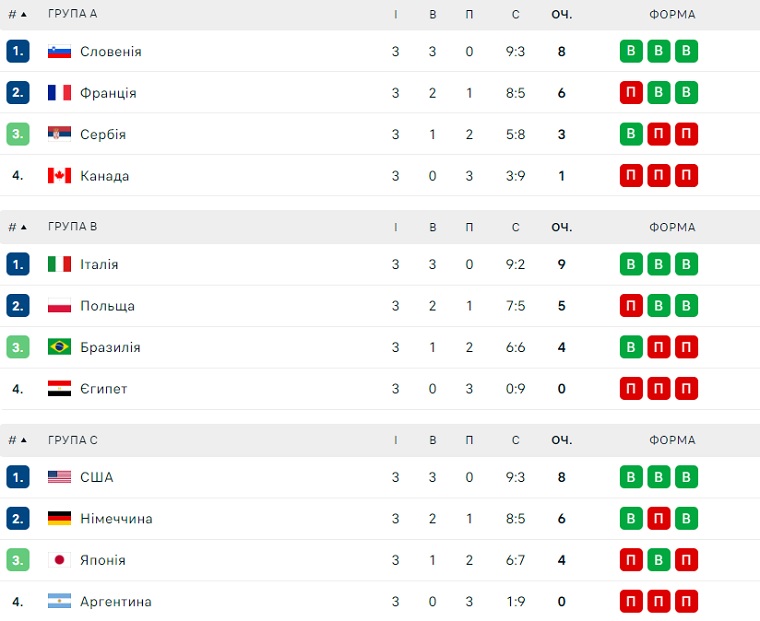Sort Group A by the # column
760x621 pixels.
click(x=17, y=15)
